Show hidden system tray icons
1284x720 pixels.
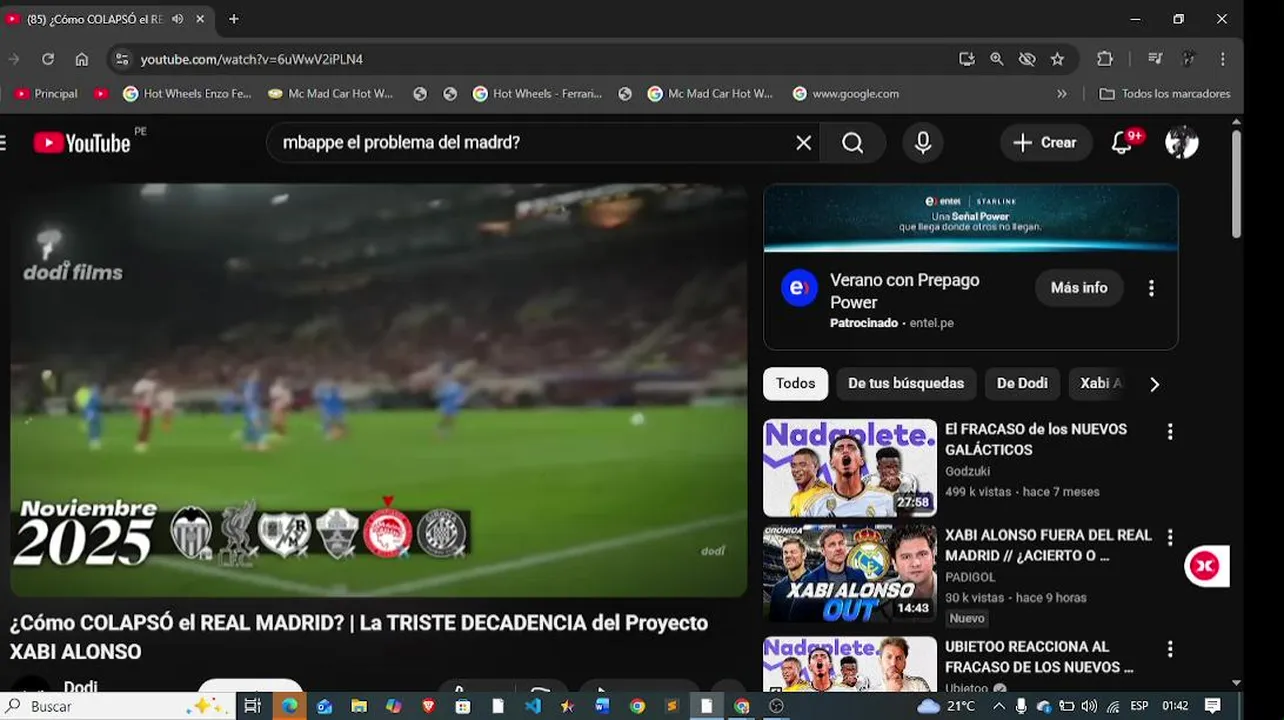(998, 706)
